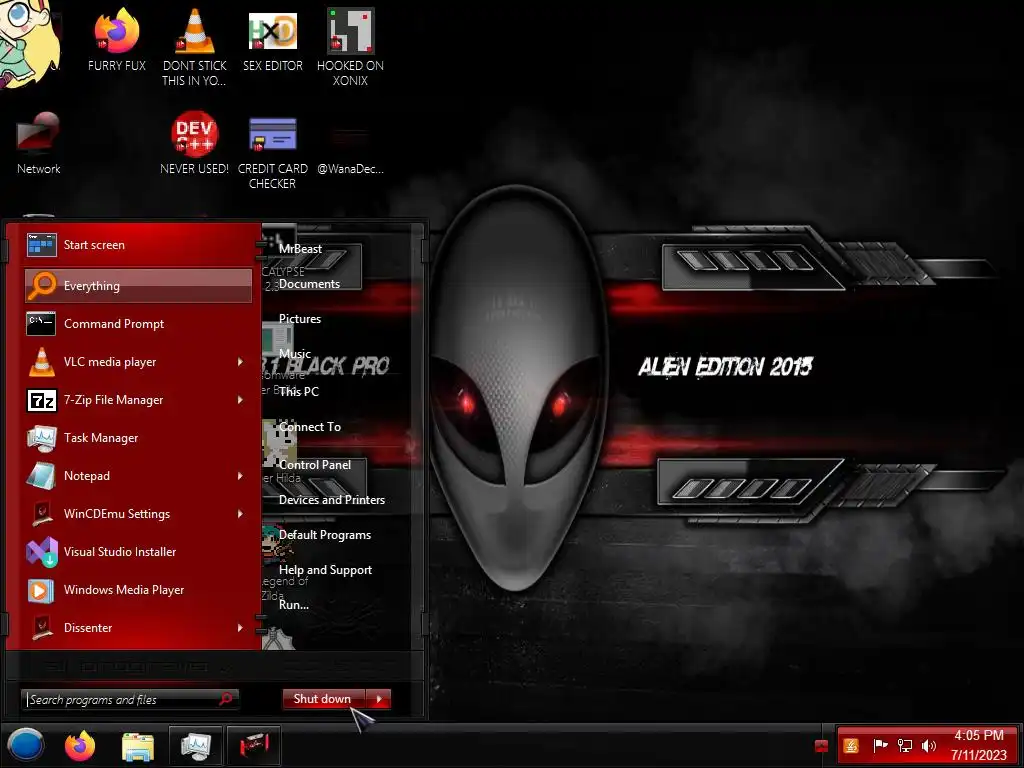The width and height of the screenshot is (1024, 768).
Task: Click the Visual Studio Installer icon
Action: (x=41, y=552)
